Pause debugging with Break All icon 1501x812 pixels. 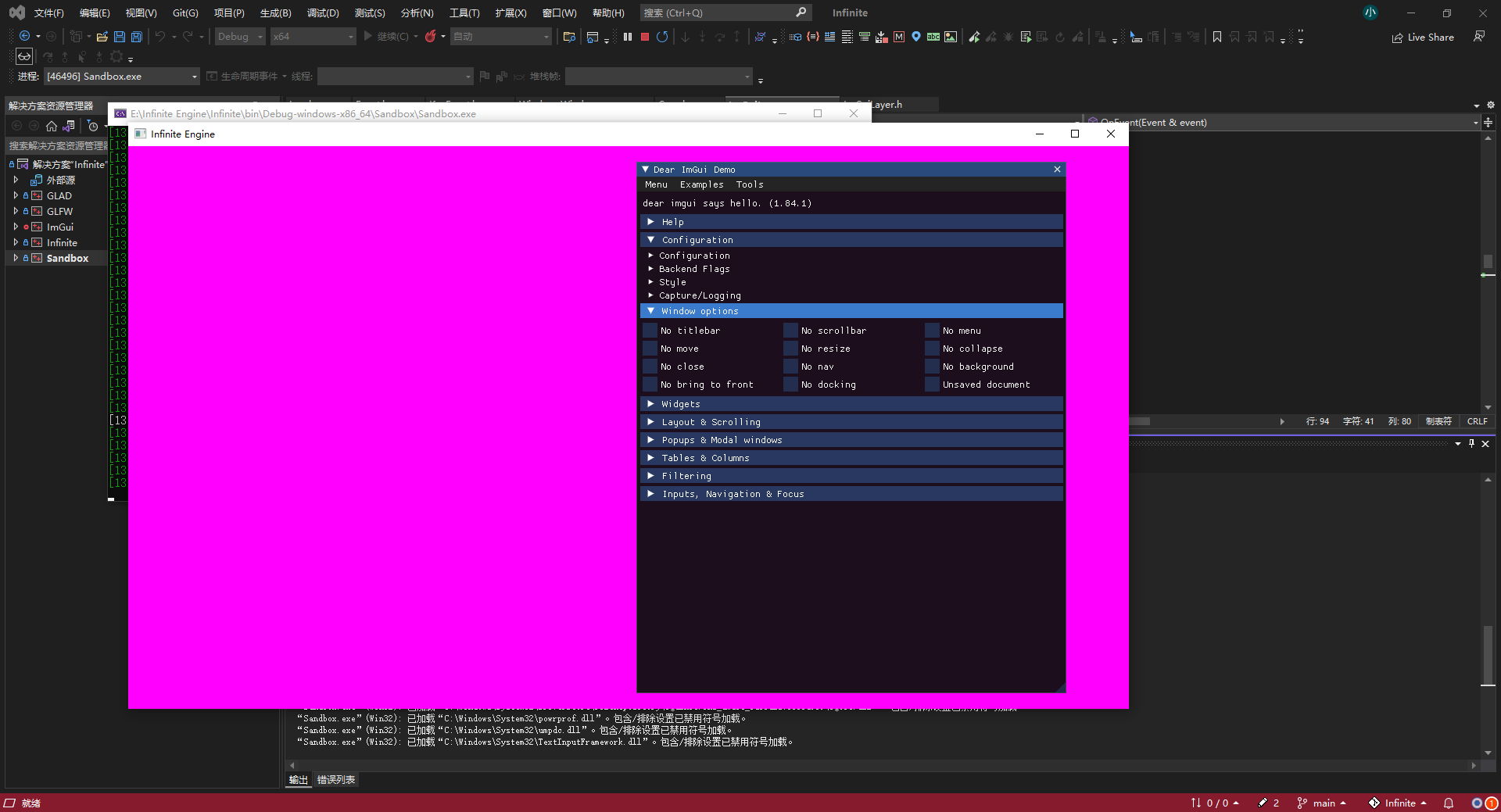627,36
